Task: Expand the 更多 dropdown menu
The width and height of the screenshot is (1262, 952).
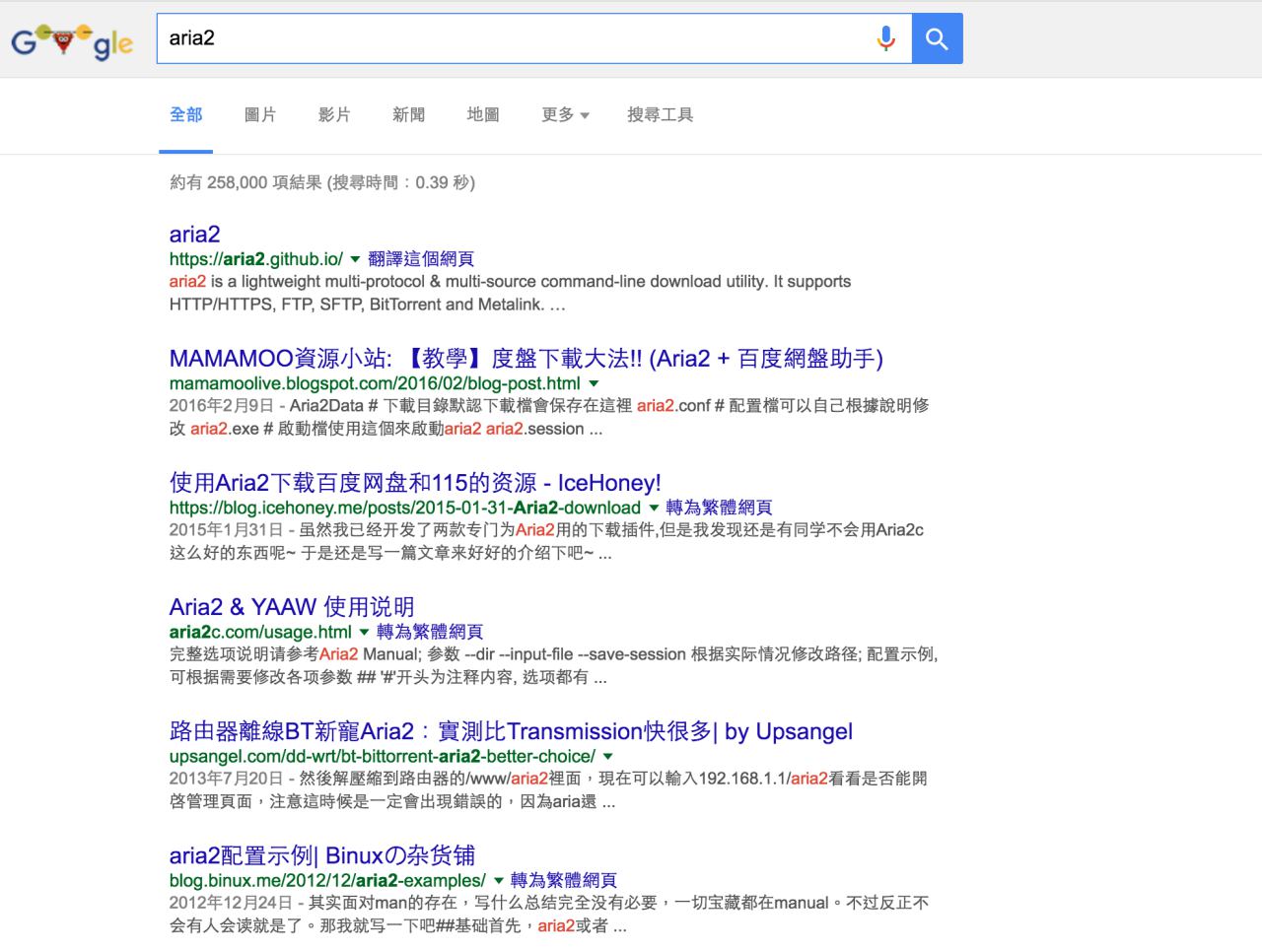Action: pyautogui.click(x=565, y=115)
